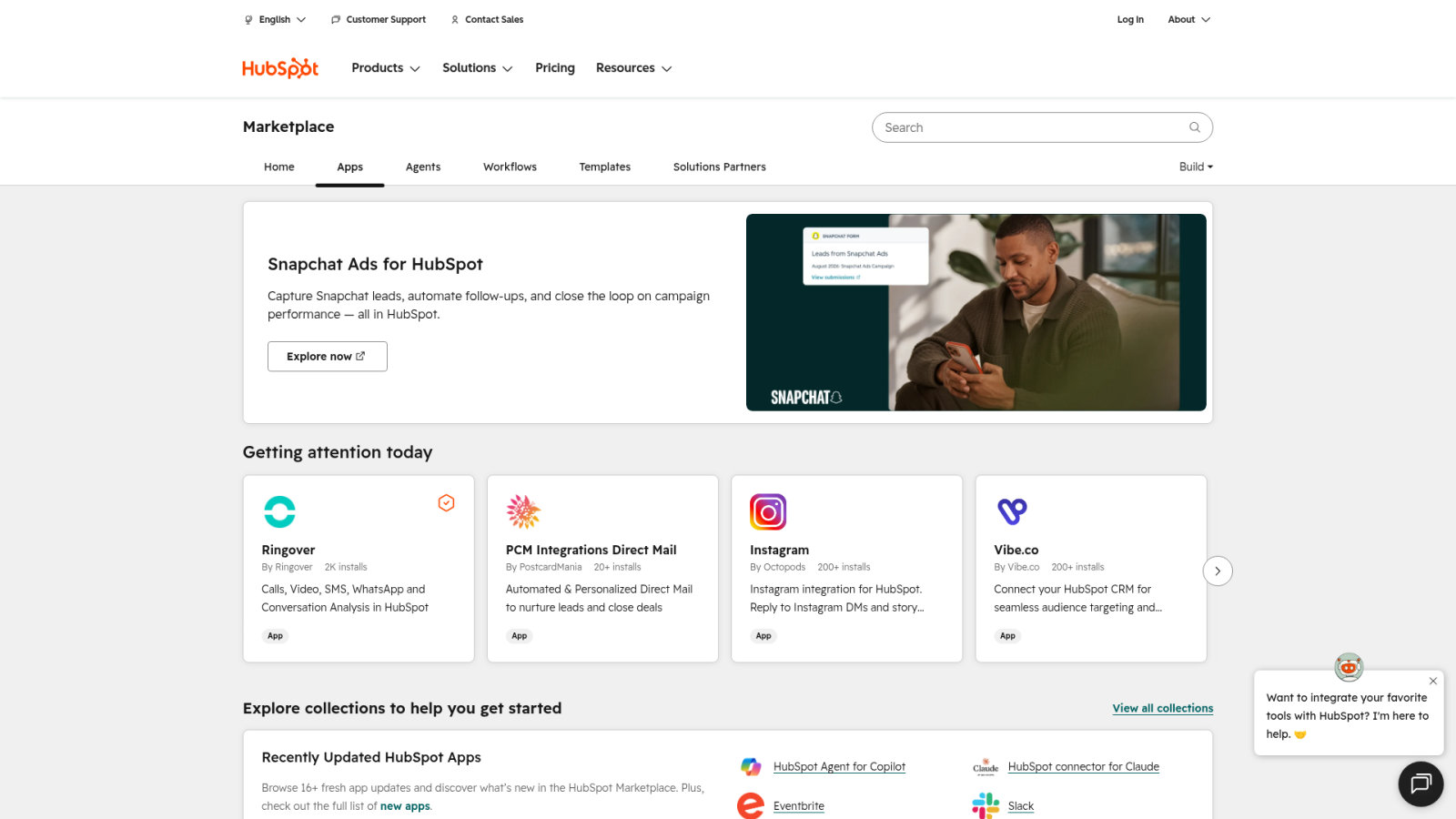The width and height of the screenshot is (1456, 819).
Task: Click the App tag on Ringover card
Action: tap(276, 636)
